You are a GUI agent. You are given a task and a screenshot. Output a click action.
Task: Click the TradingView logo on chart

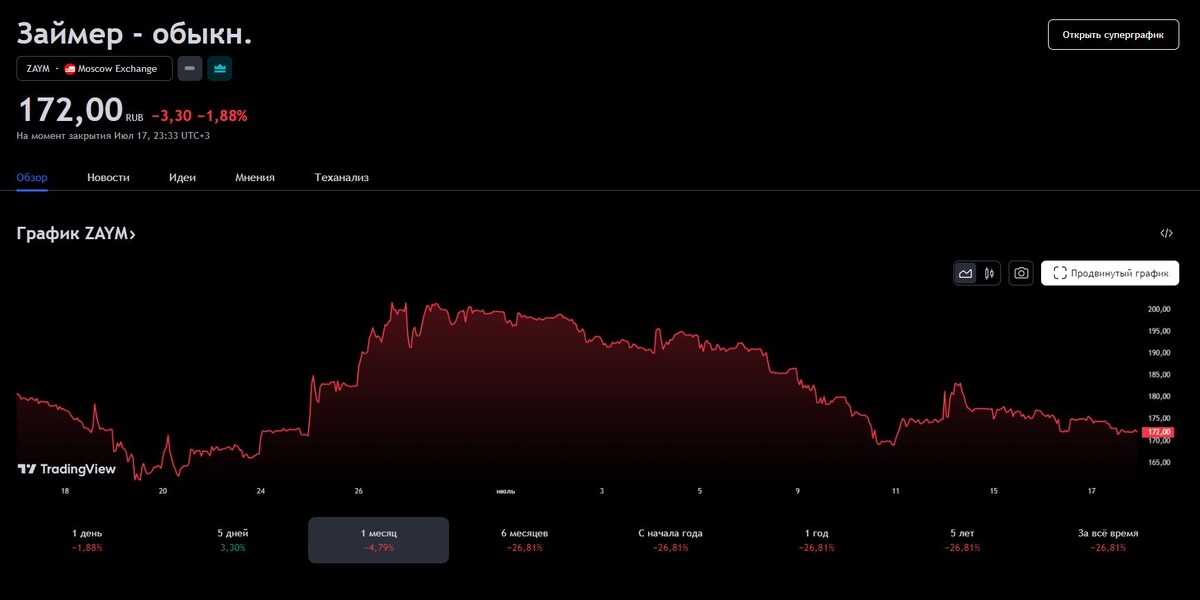[67, 468]
